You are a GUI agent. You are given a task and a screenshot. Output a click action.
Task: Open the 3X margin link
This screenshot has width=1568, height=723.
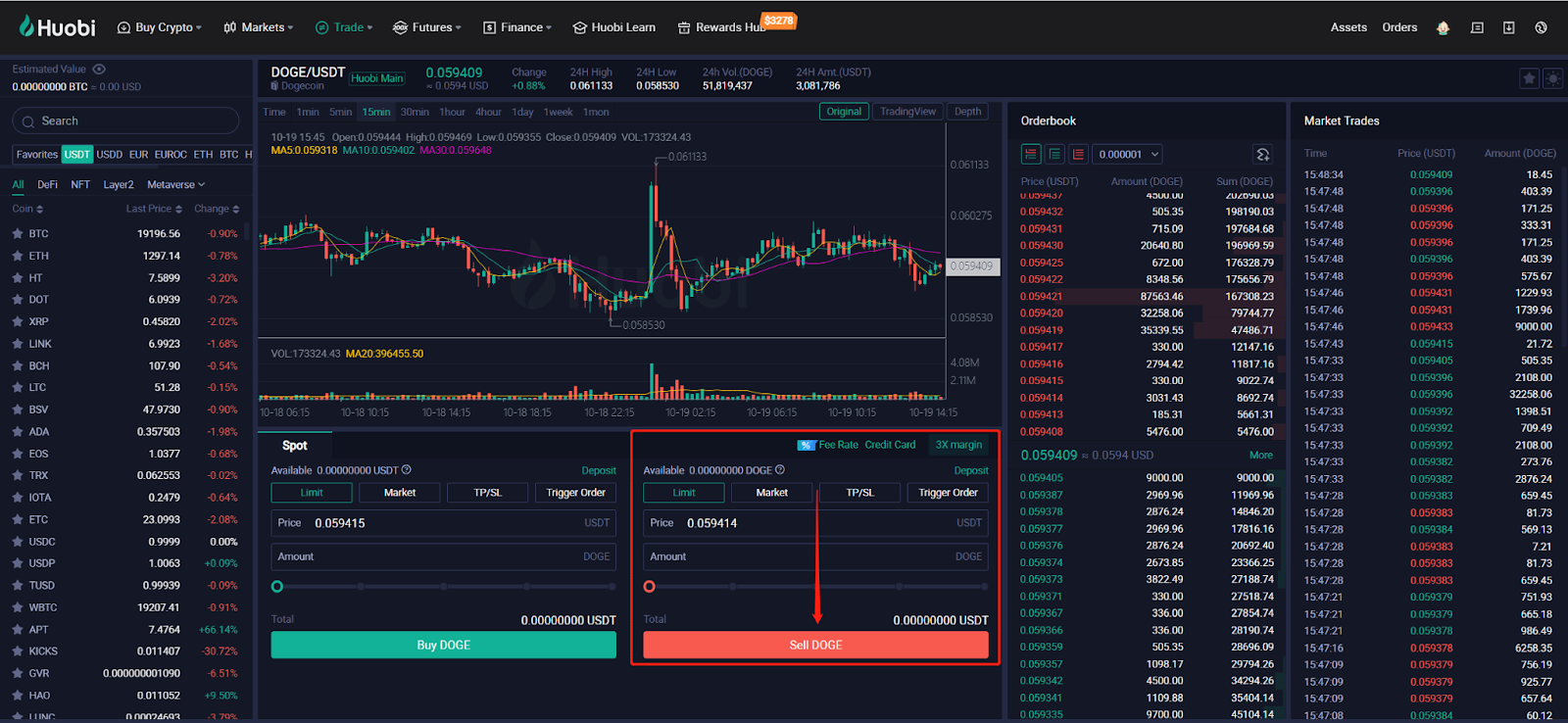tap(958, 445)
